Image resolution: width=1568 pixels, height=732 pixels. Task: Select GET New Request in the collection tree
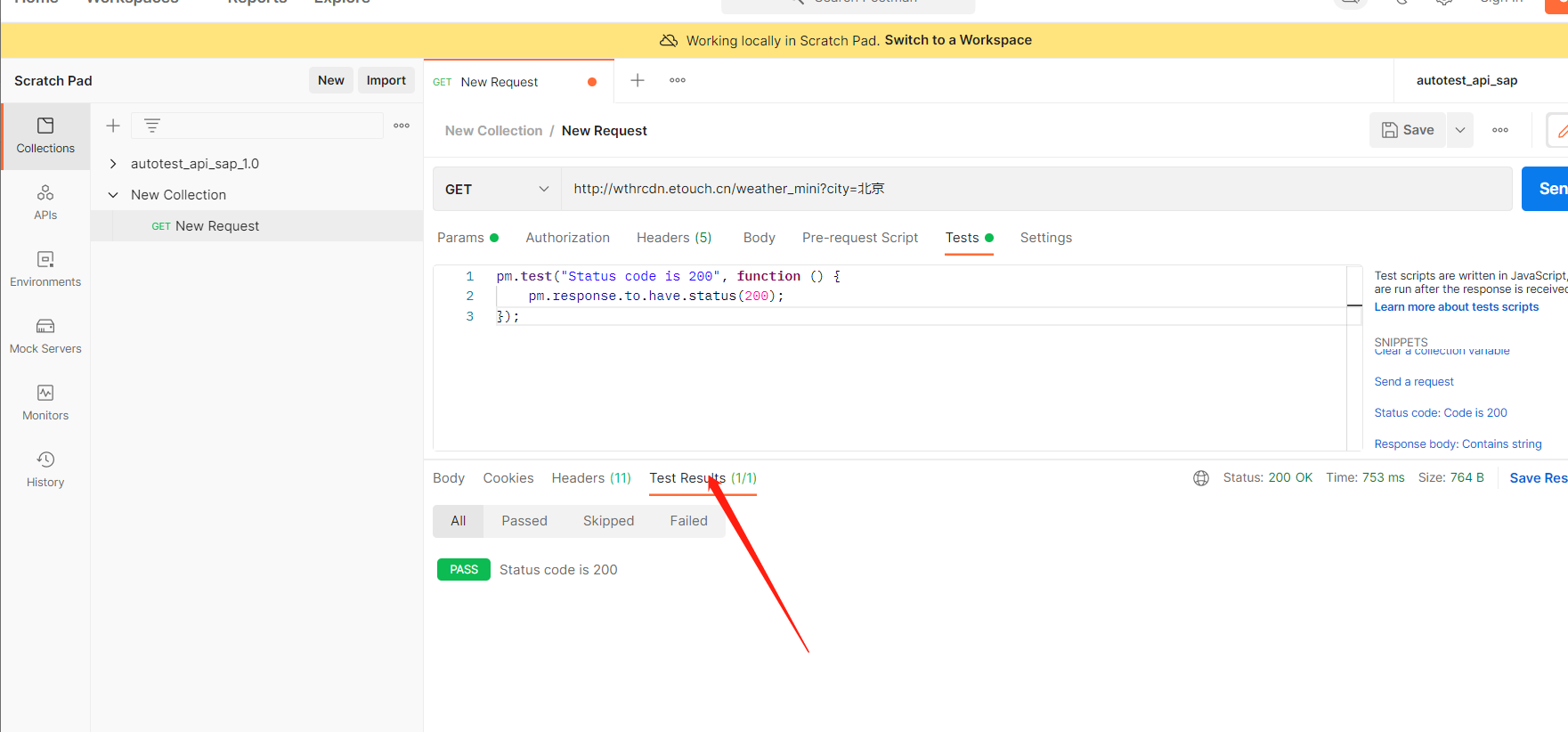pyautogui.click(x=257, y=226)
